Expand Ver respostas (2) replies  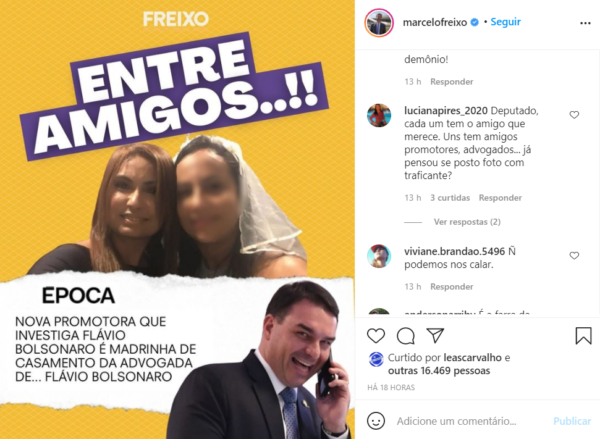[x=467, y=222]
